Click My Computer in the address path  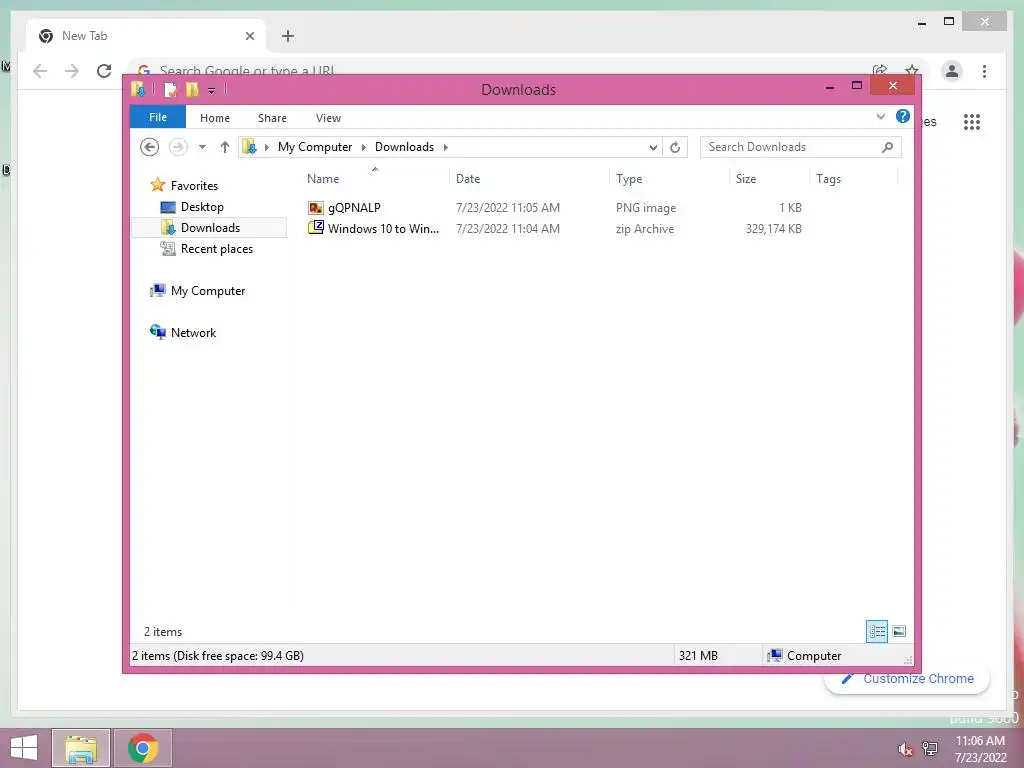click(x=315, y=147)
